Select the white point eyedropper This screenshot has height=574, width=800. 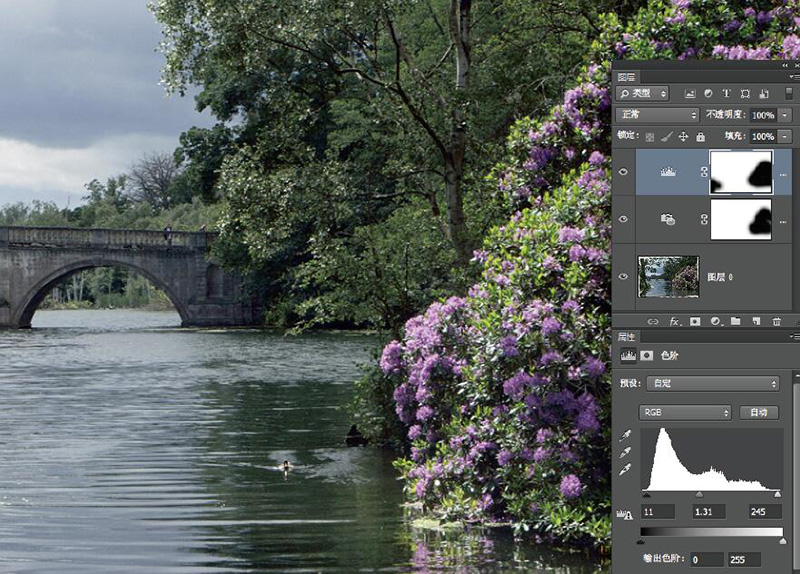coord(626,470)
